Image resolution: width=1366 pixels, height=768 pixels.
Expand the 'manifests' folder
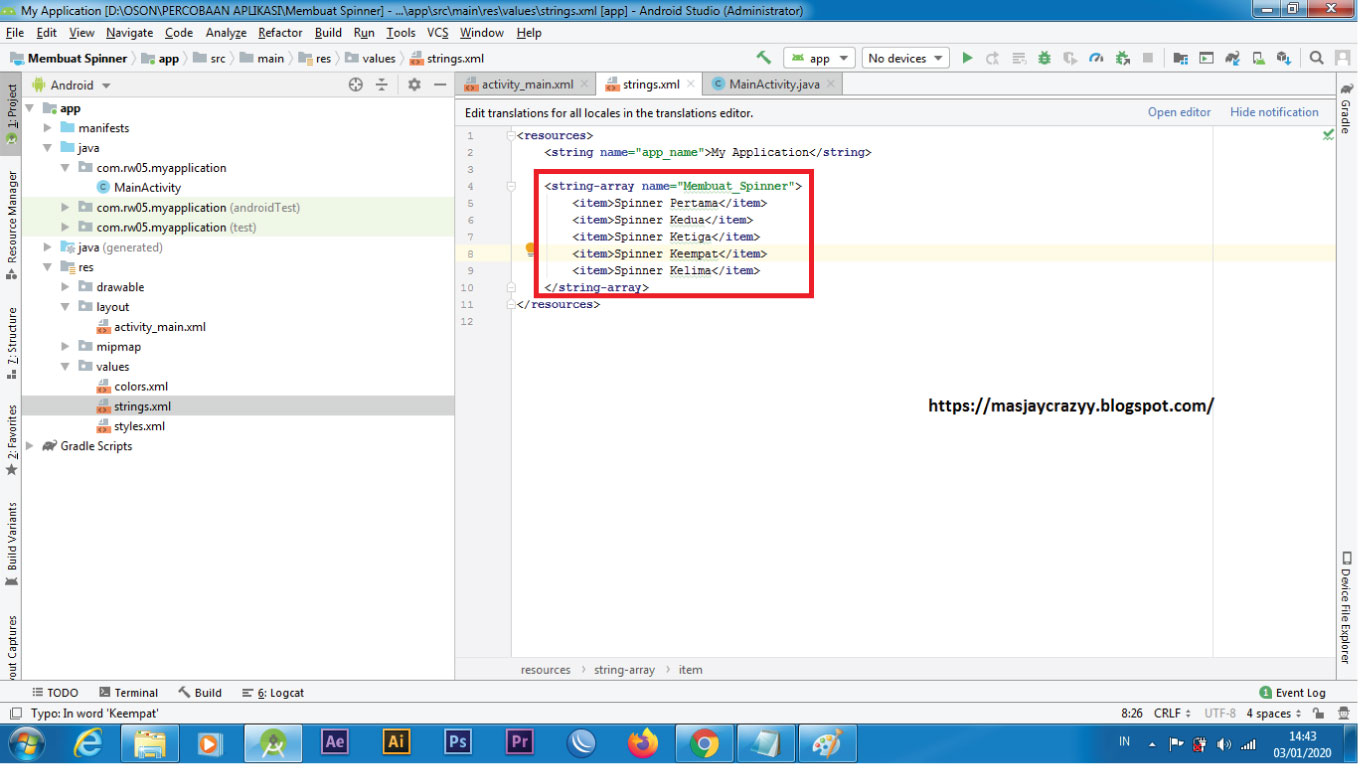pos(46,128)
